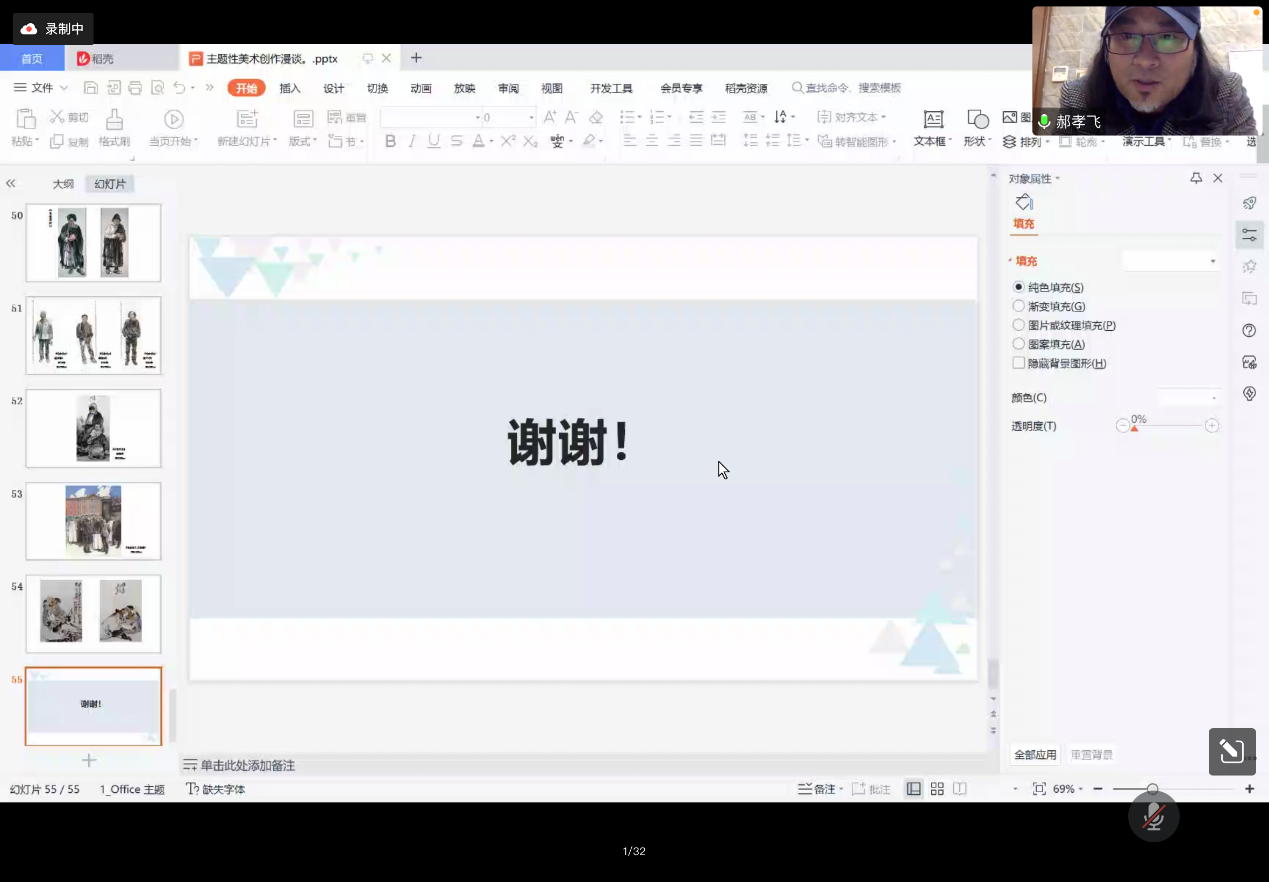Switch to the Outline (大纲) tab
The image size is (1269, 882).
63,184
